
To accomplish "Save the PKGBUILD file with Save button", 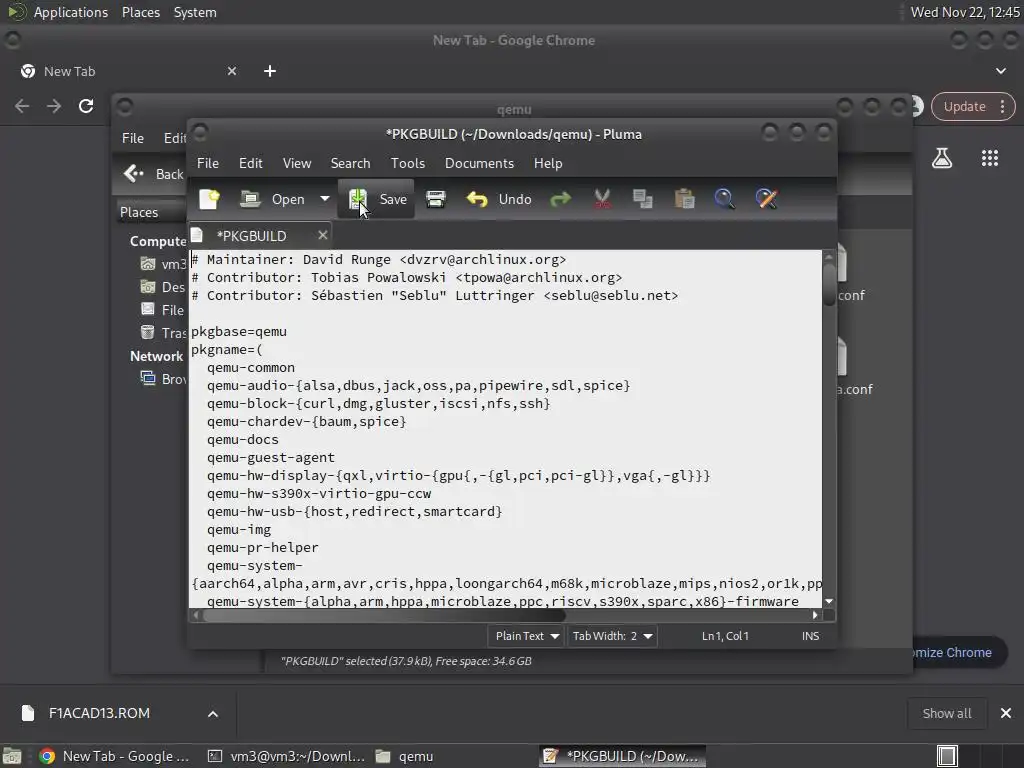I will click(x=377, y=199).
